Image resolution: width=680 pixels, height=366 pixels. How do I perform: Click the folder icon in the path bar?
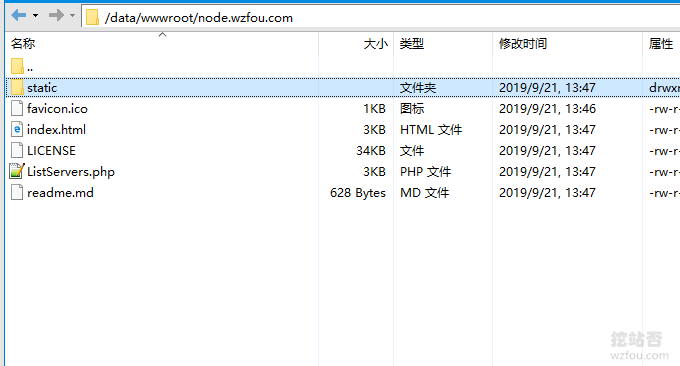92,18
